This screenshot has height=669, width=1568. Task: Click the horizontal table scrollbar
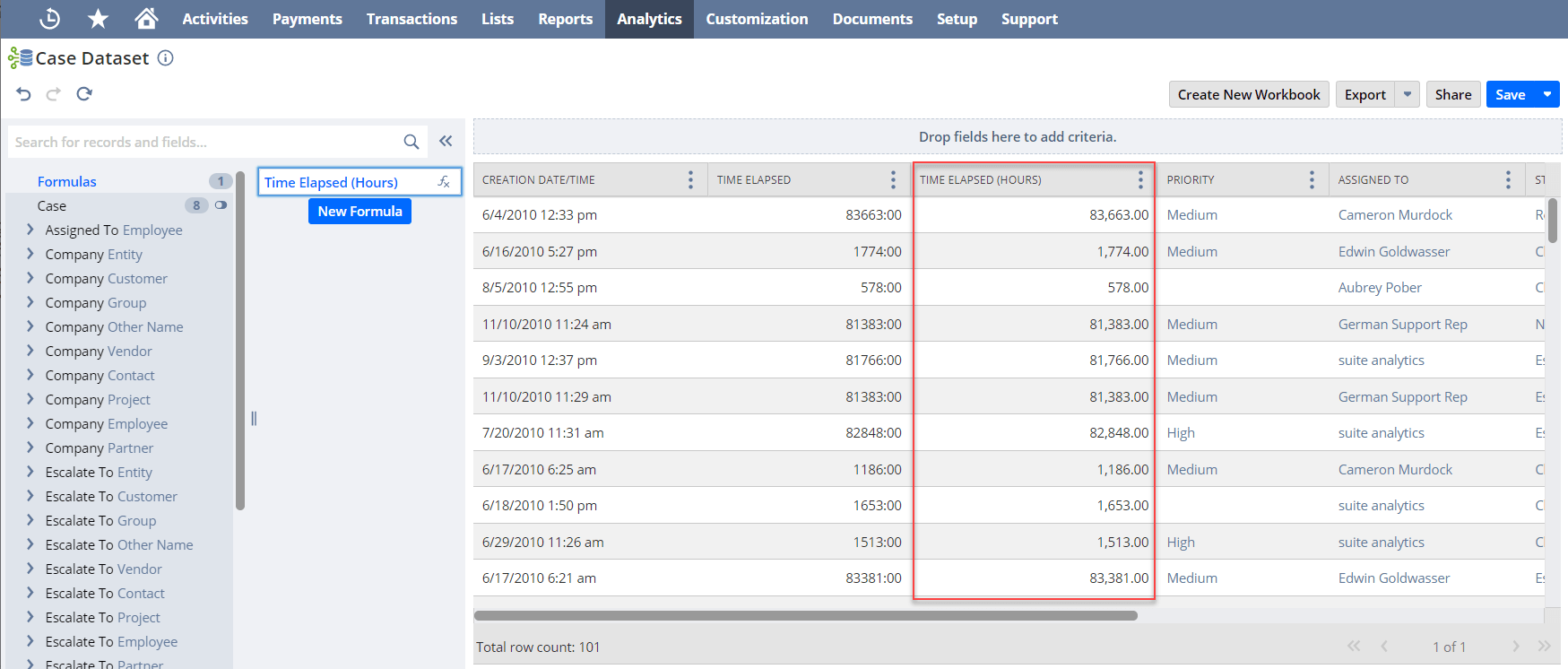[805, 615]
